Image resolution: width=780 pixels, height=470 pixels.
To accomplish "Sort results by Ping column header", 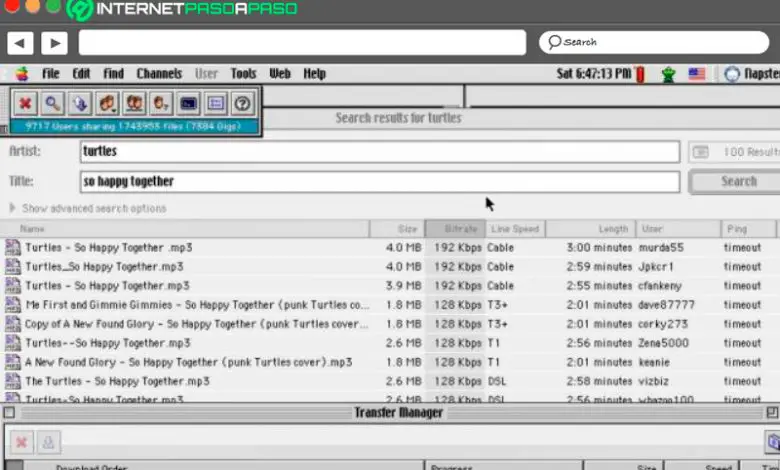I will [749, 229].
